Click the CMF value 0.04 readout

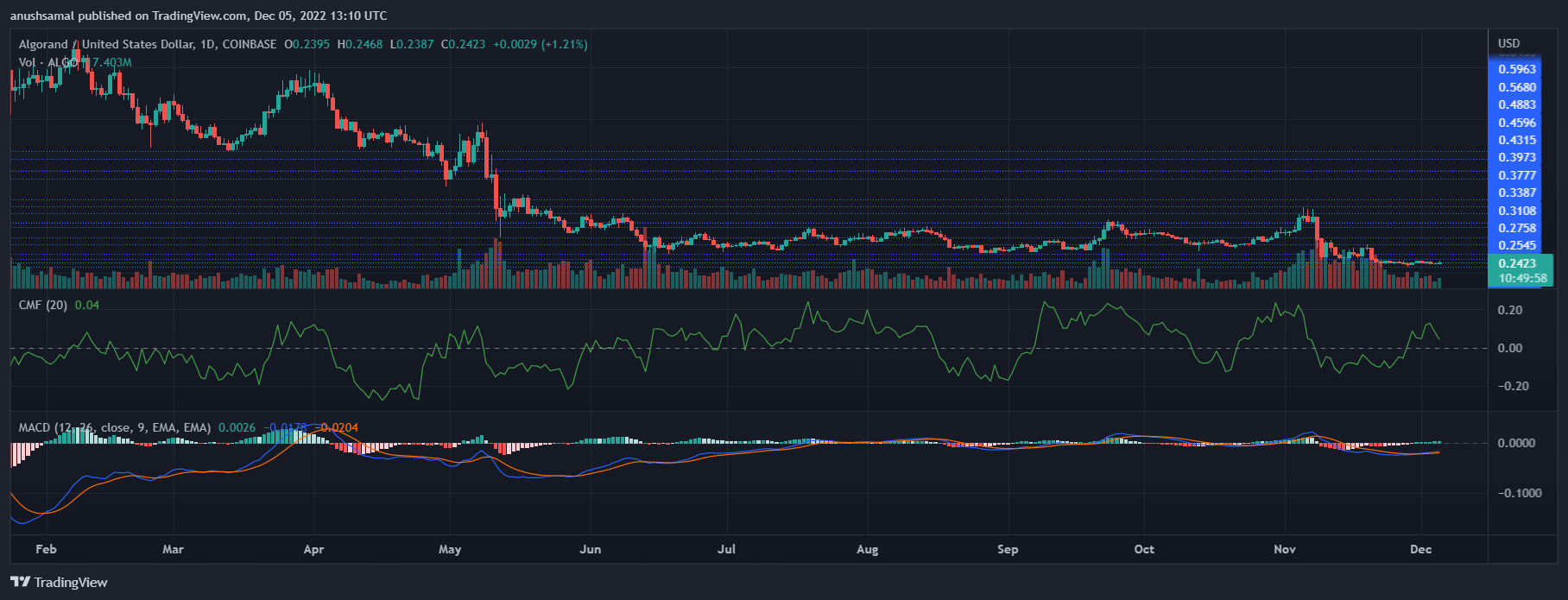click(x=87, y=305)
